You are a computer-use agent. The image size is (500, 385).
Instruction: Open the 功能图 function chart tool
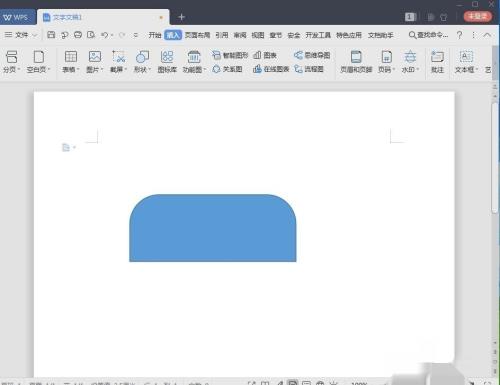194,61
